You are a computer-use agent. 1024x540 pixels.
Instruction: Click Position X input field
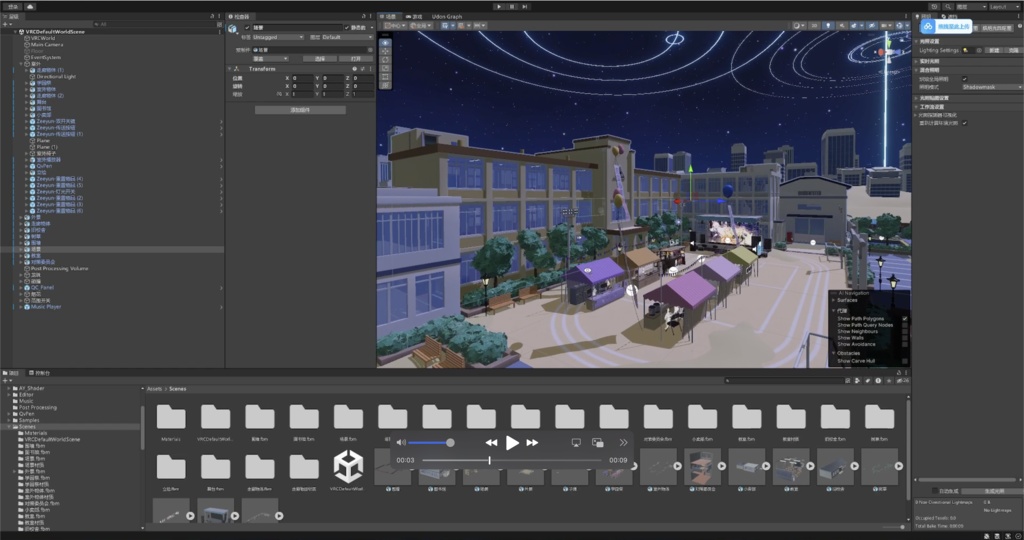[302, 78]
